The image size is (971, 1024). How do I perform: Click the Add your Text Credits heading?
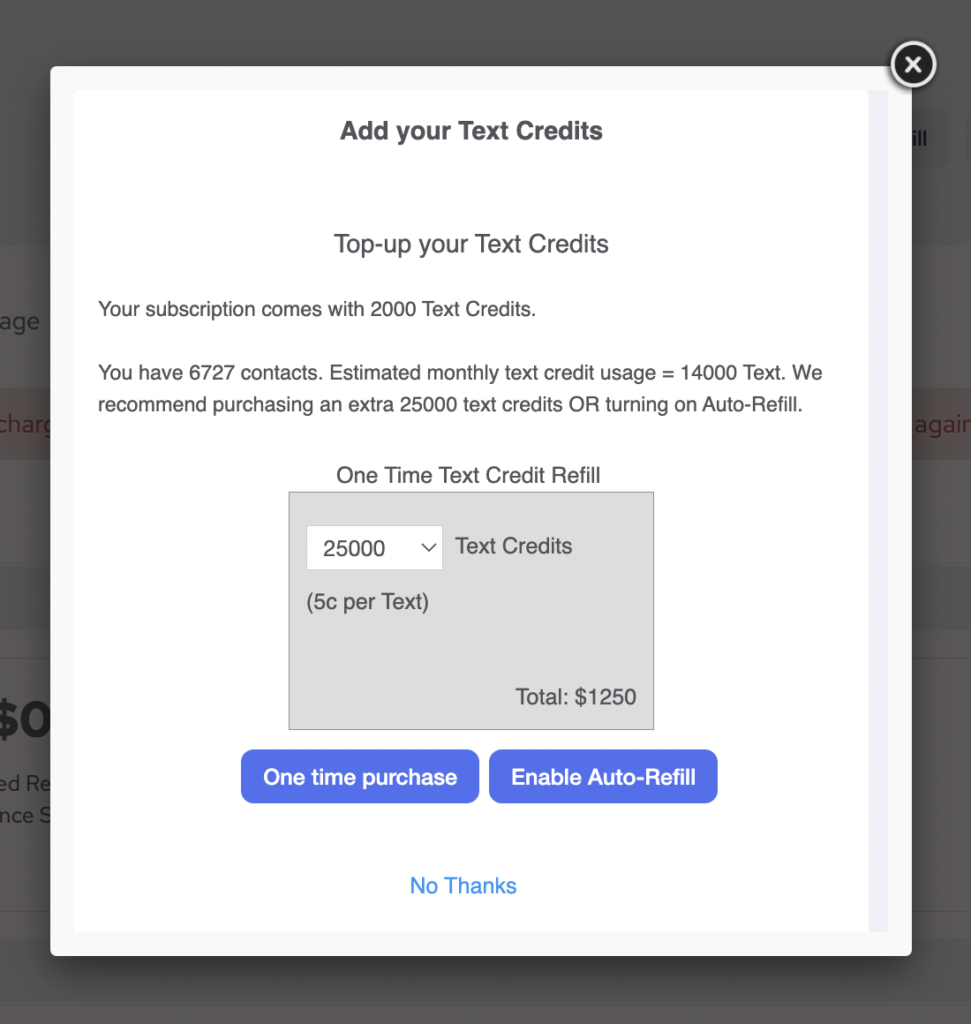tap(471, 131)
